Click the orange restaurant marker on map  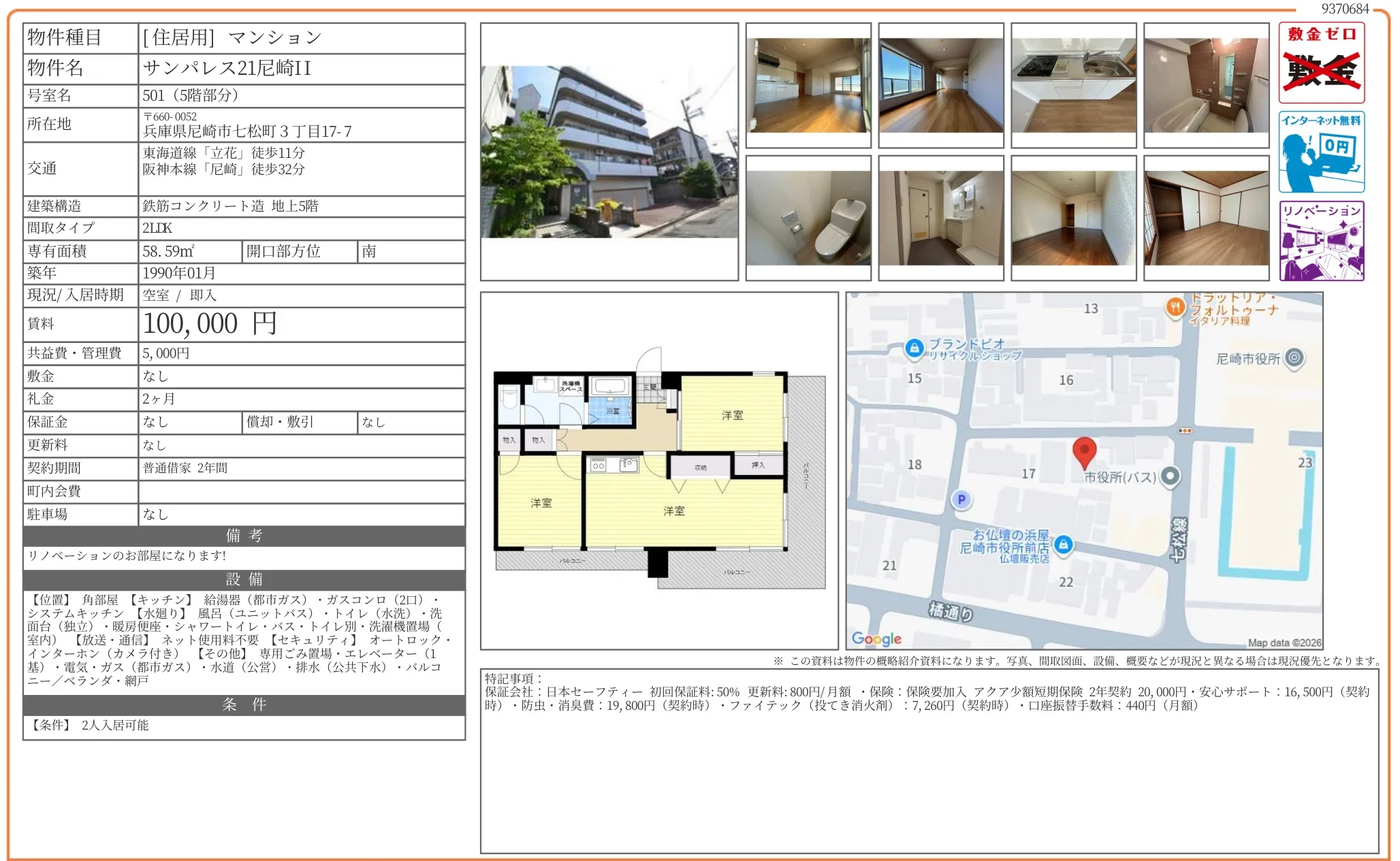1175,308
